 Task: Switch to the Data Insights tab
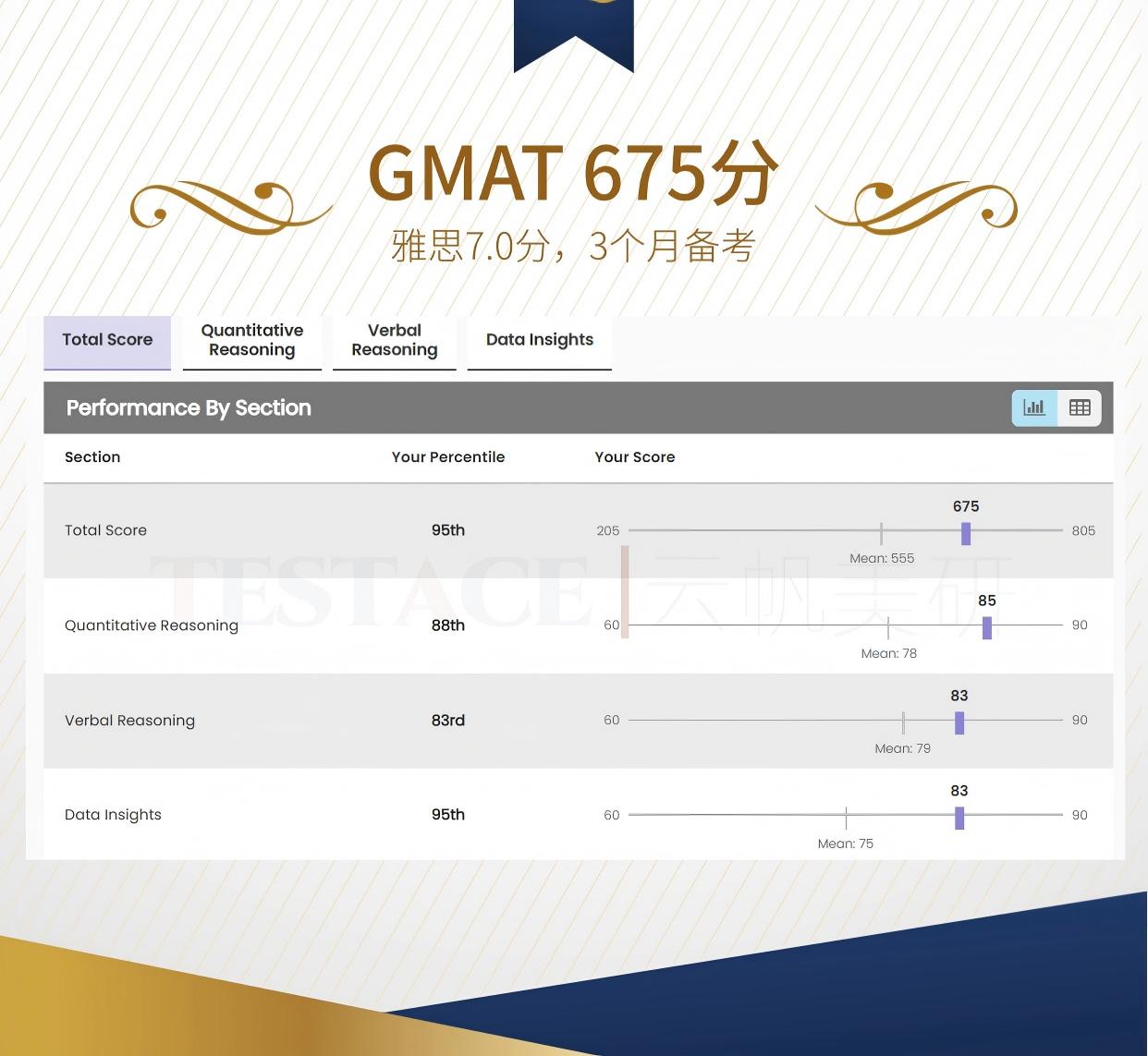pos(539,340)
